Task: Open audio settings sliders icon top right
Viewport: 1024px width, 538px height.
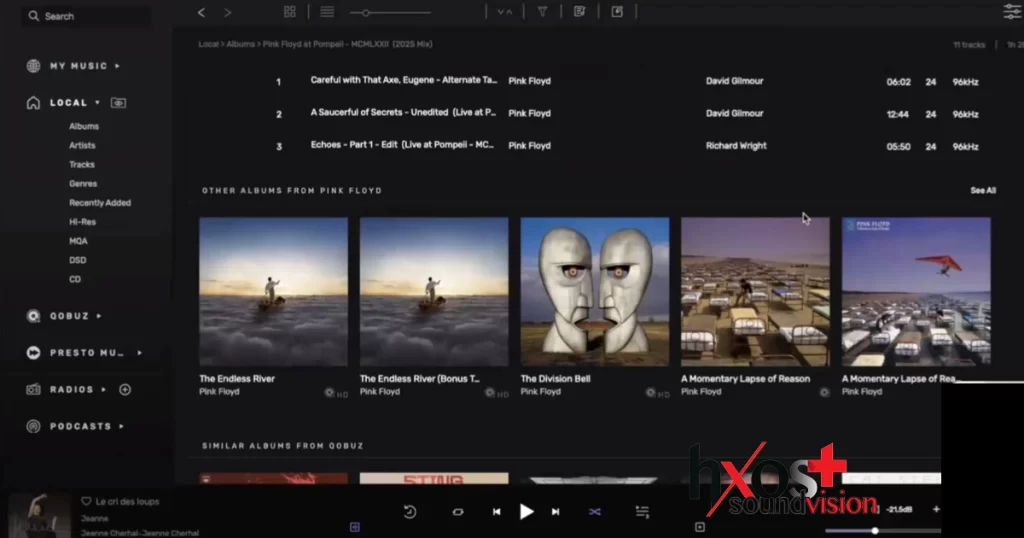Action: click(1012, 12)
